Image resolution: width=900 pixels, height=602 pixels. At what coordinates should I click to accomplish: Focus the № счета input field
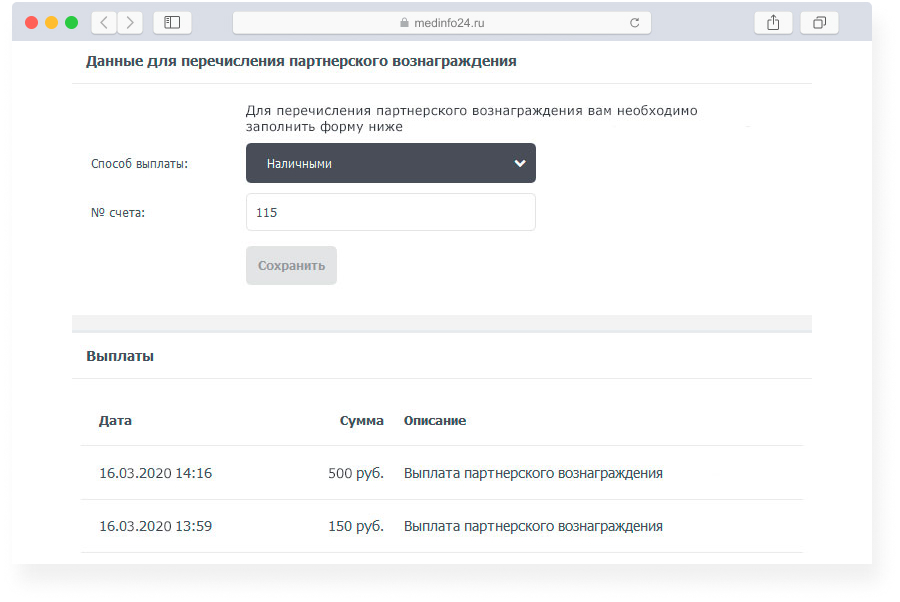pos(391,212)
